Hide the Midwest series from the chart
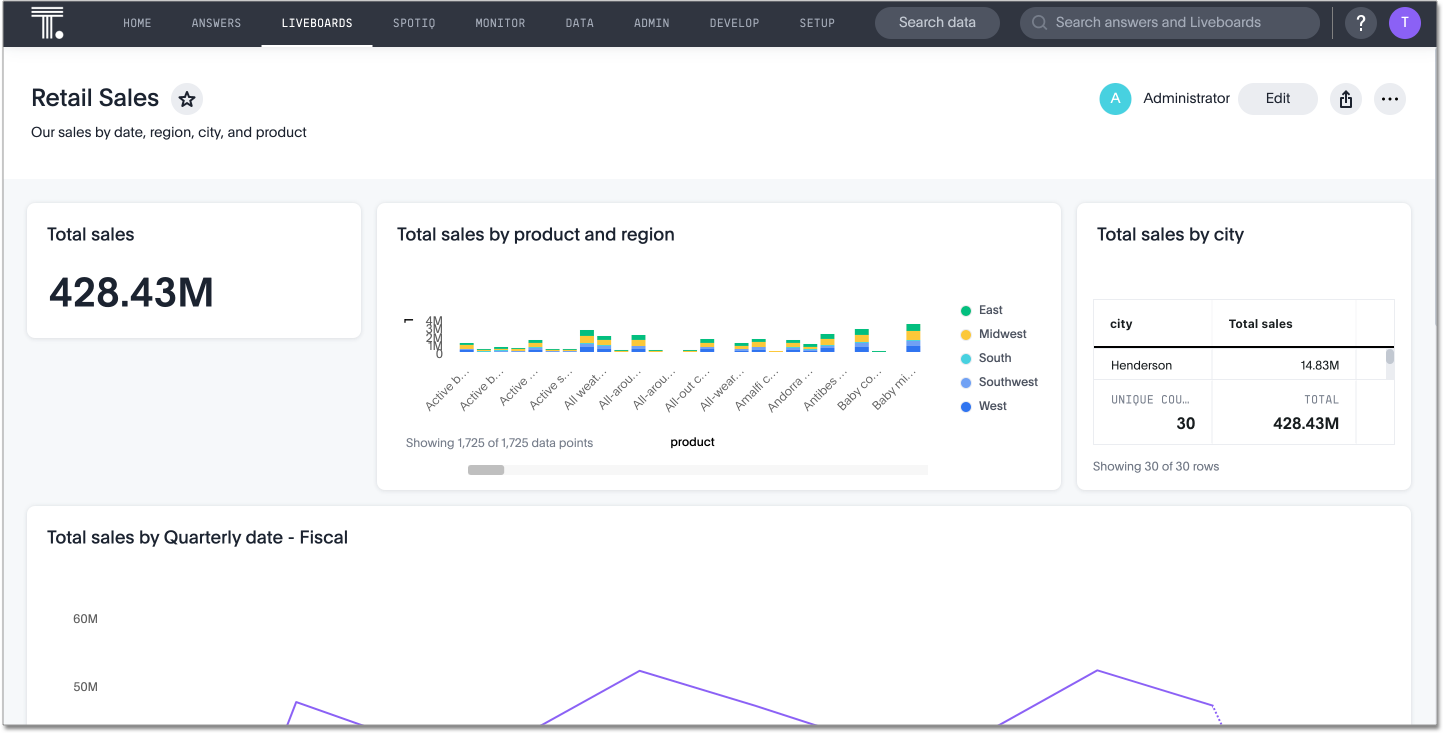Image resolution: width=1444 pixels, height=734 pixels. (998, 333)
